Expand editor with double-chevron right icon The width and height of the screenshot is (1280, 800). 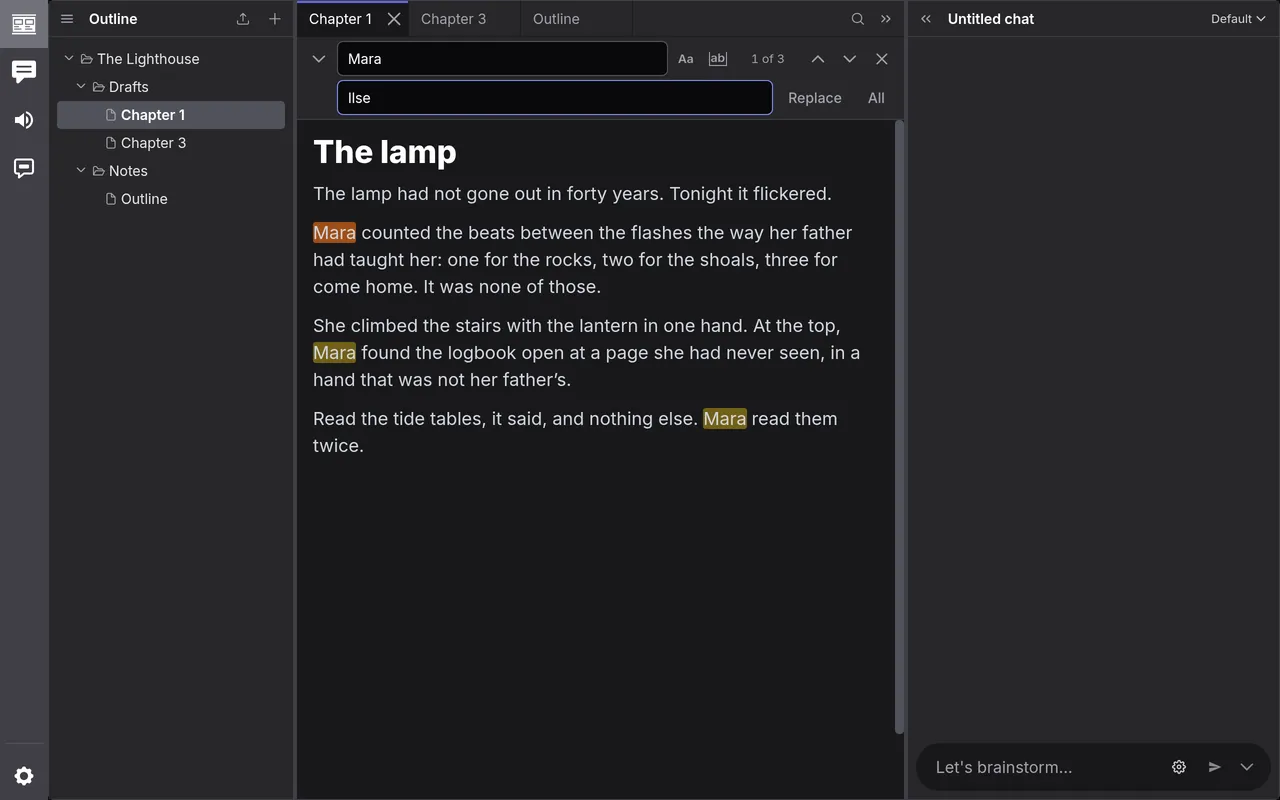pos(886,19)
